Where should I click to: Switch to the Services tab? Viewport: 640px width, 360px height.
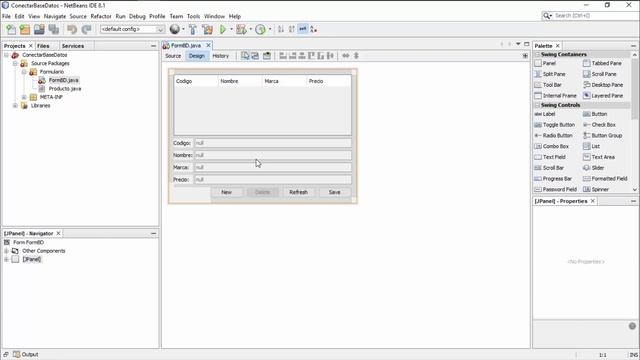(73, 46)
